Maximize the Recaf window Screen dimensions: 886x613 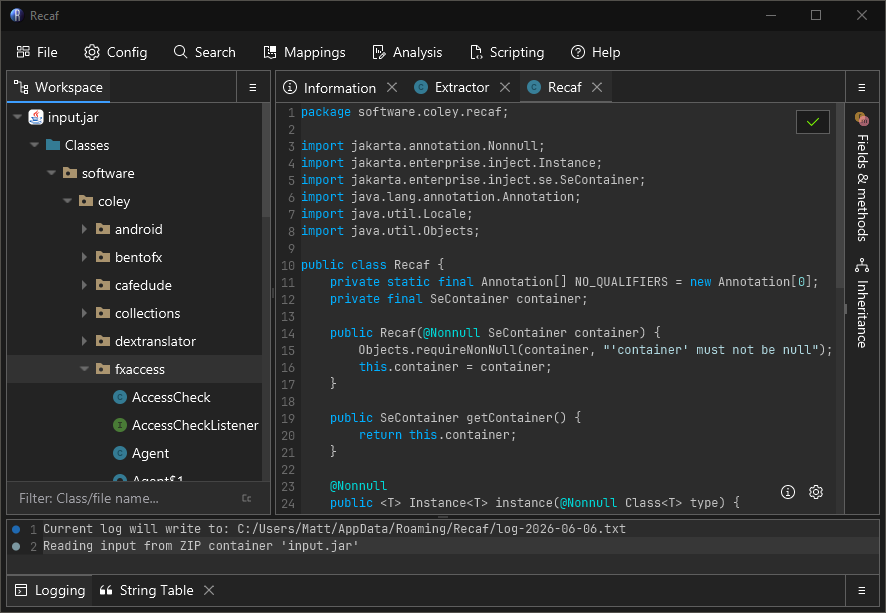816,15
